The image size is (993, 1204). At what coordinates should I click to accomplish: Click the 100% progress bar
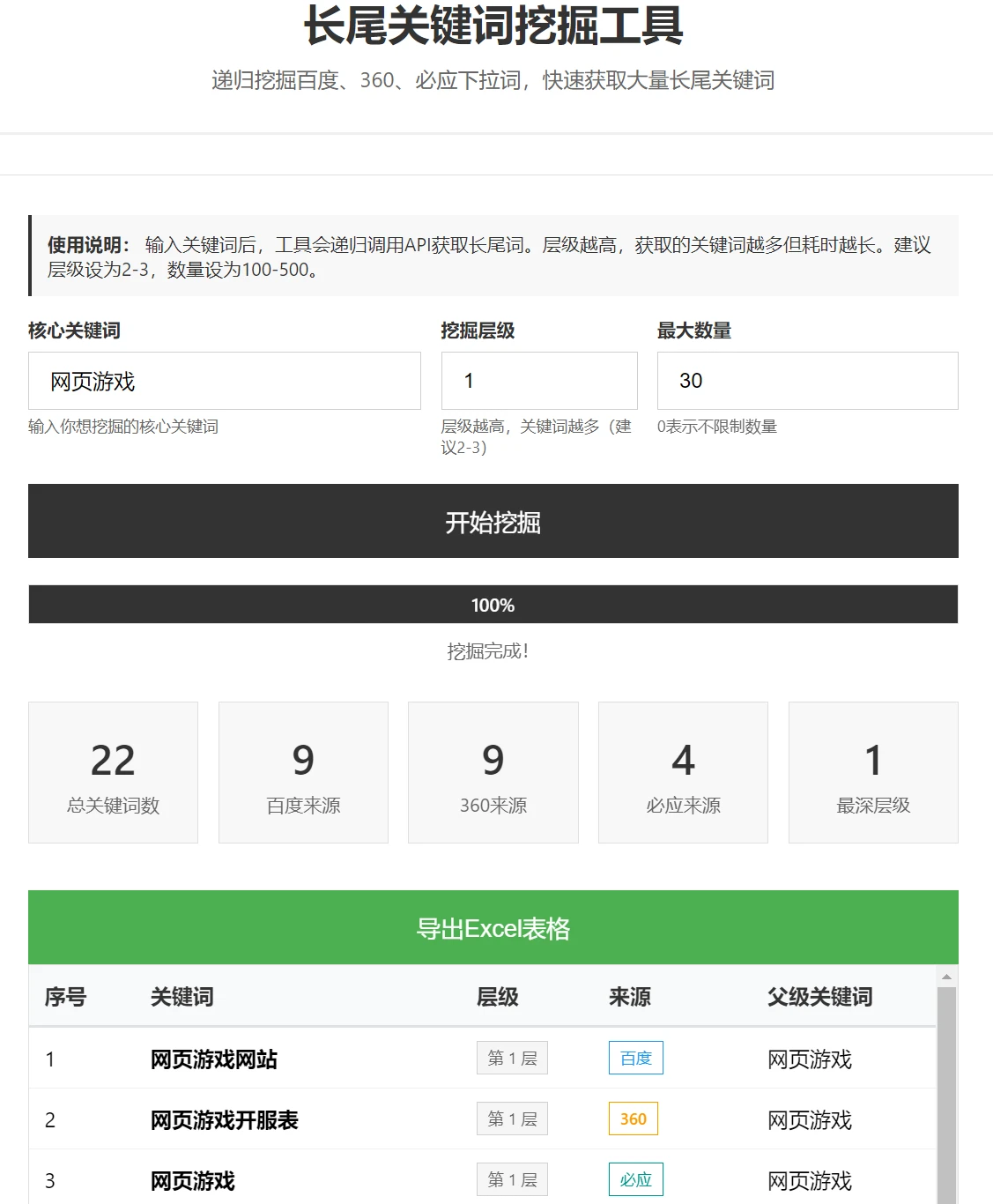point(493,605)
